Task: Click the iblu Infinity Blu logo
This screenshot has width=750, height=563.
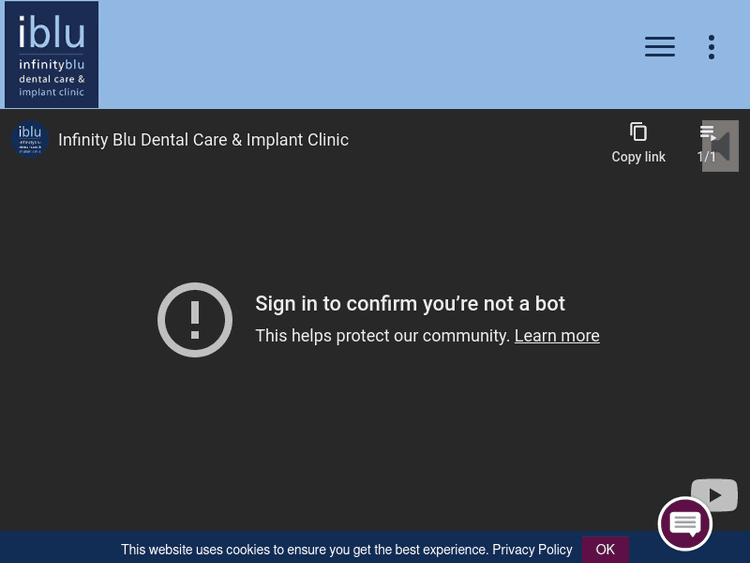Action: 51,55
